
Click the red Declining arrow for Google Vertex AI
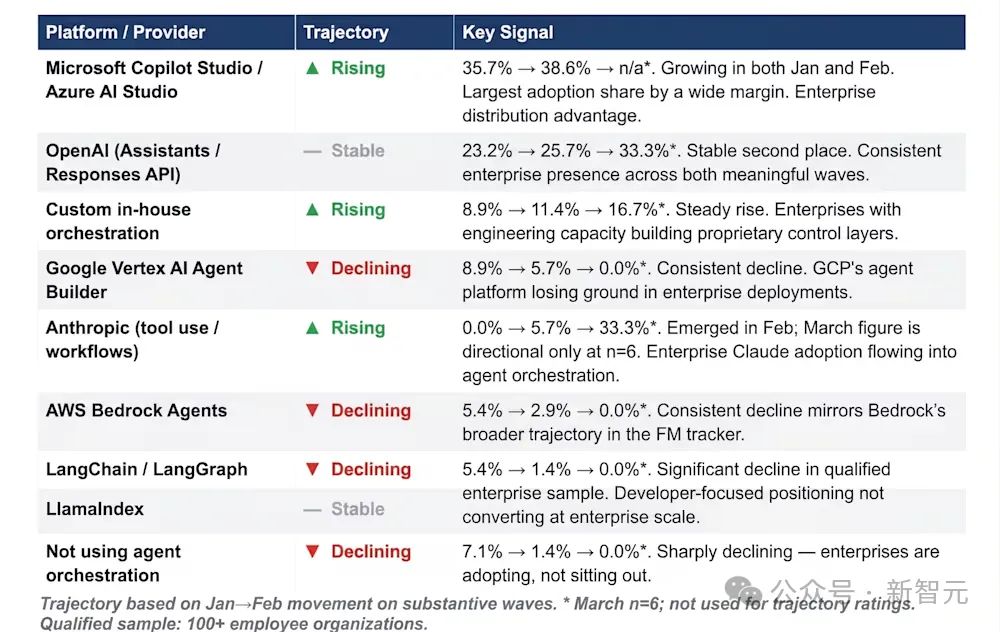311,269
